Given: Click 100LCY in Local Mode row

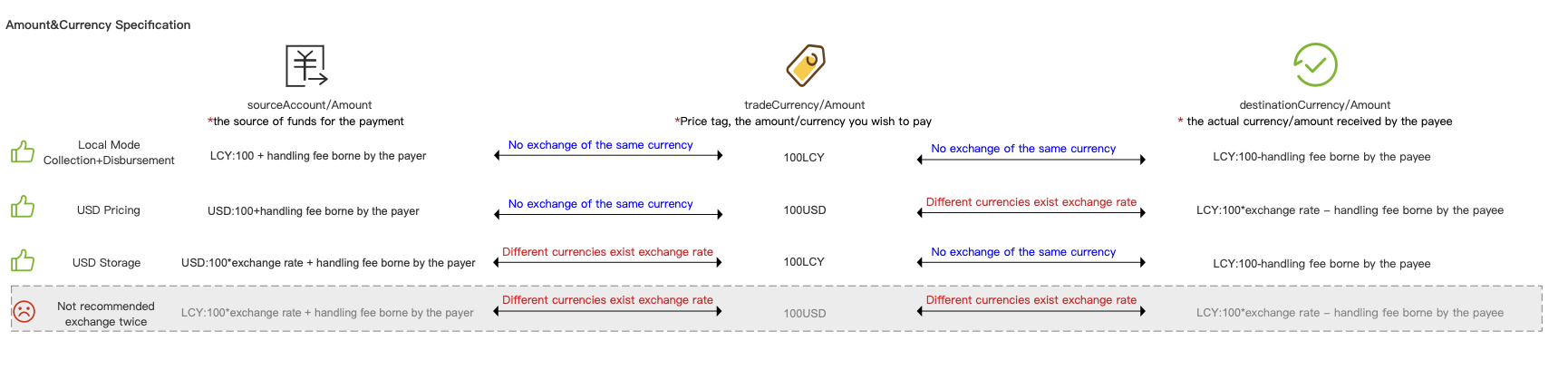Looking at the screenshot, I should click(804, 158).
